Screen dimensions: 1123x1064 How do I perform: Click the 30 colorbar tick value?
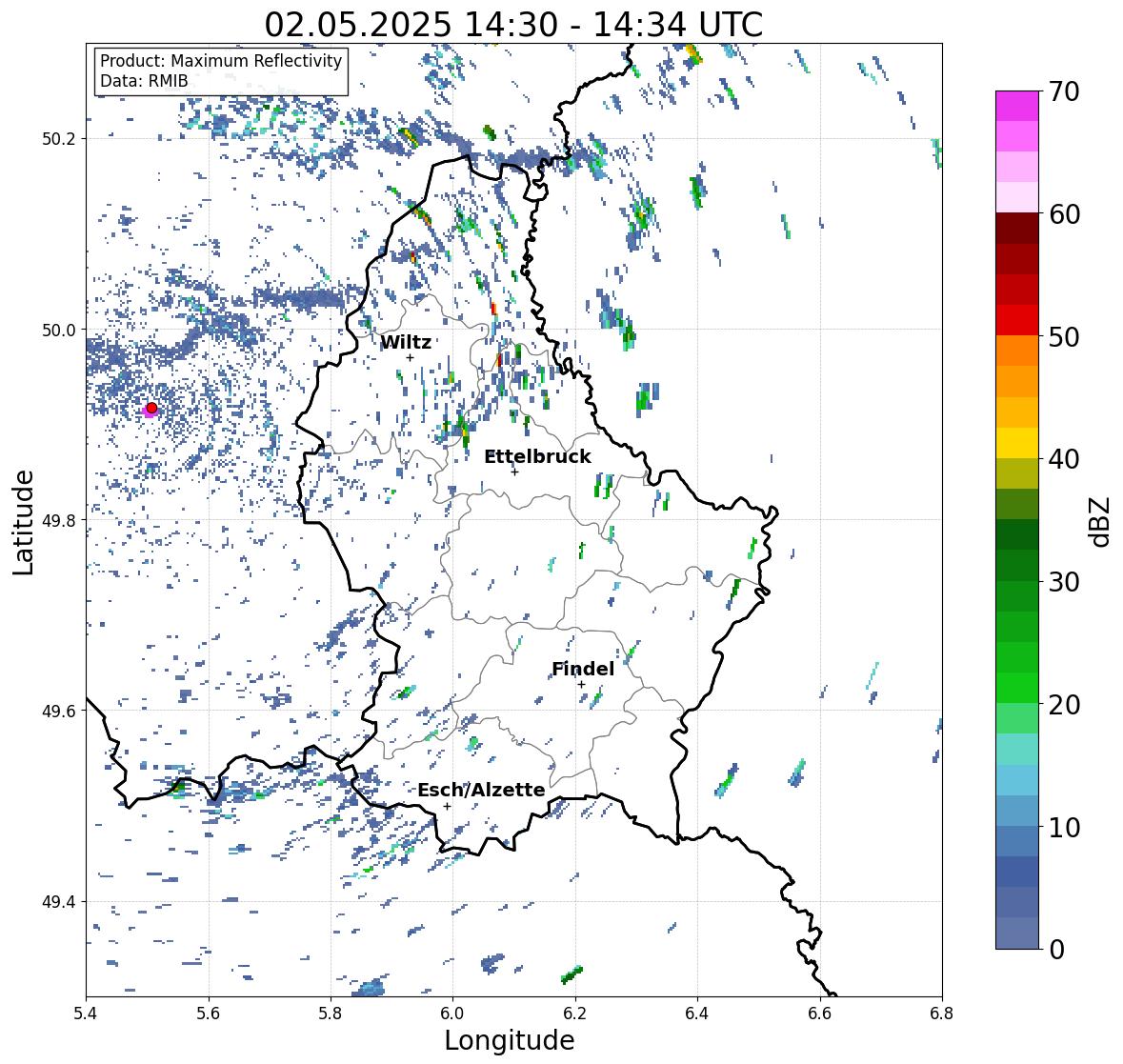1064,582
